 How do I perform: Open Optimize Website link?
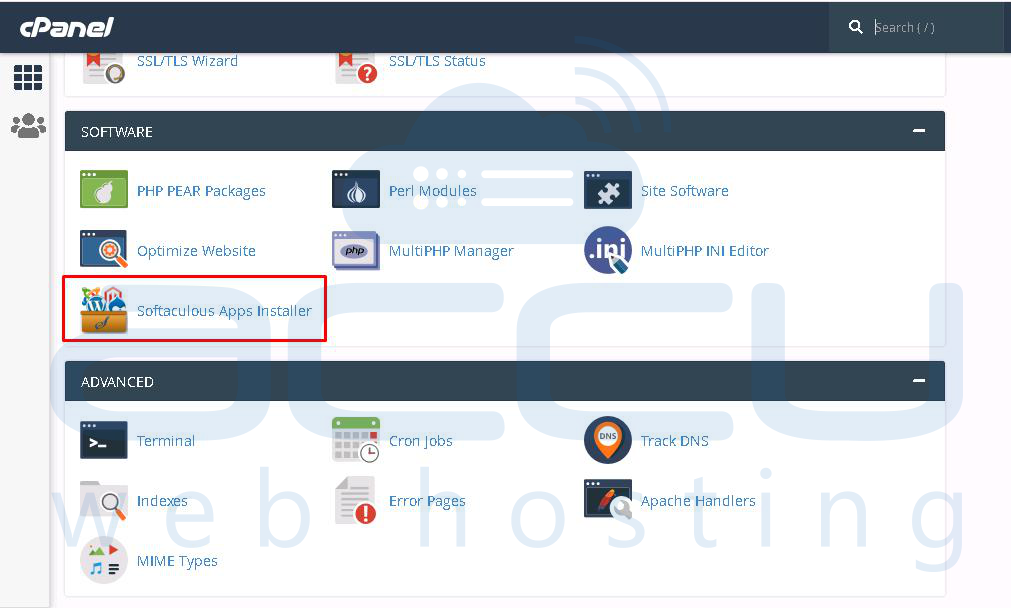click(196, 251)
